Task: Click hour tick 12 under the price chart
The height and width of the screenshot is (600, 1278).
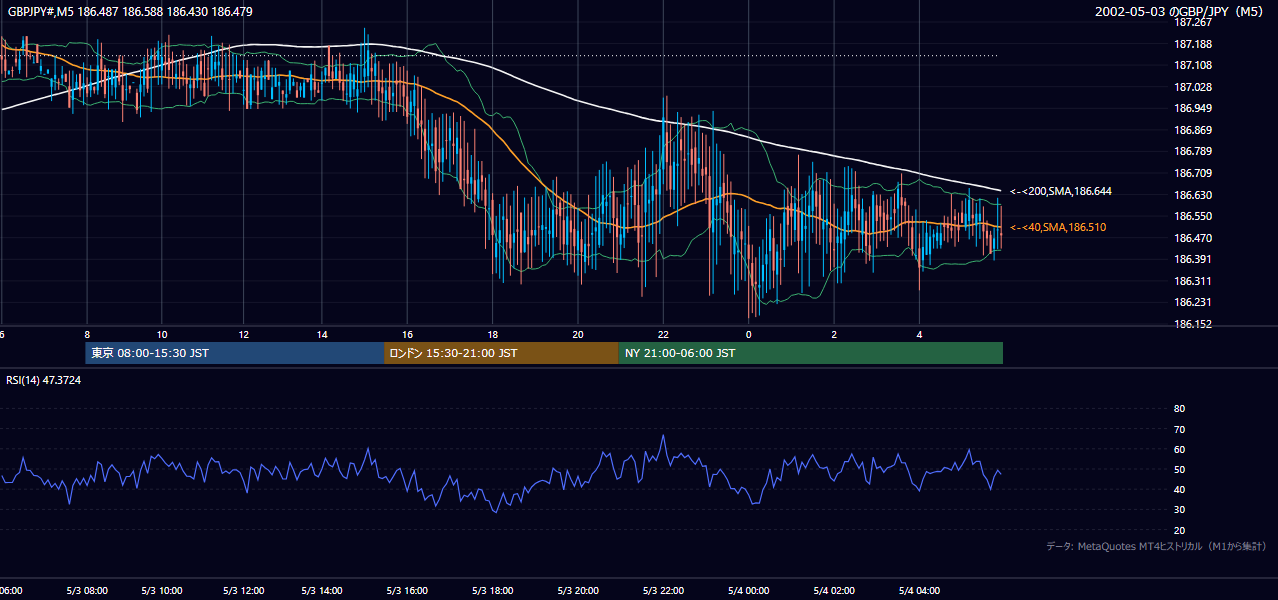Action: coord(243,334)
